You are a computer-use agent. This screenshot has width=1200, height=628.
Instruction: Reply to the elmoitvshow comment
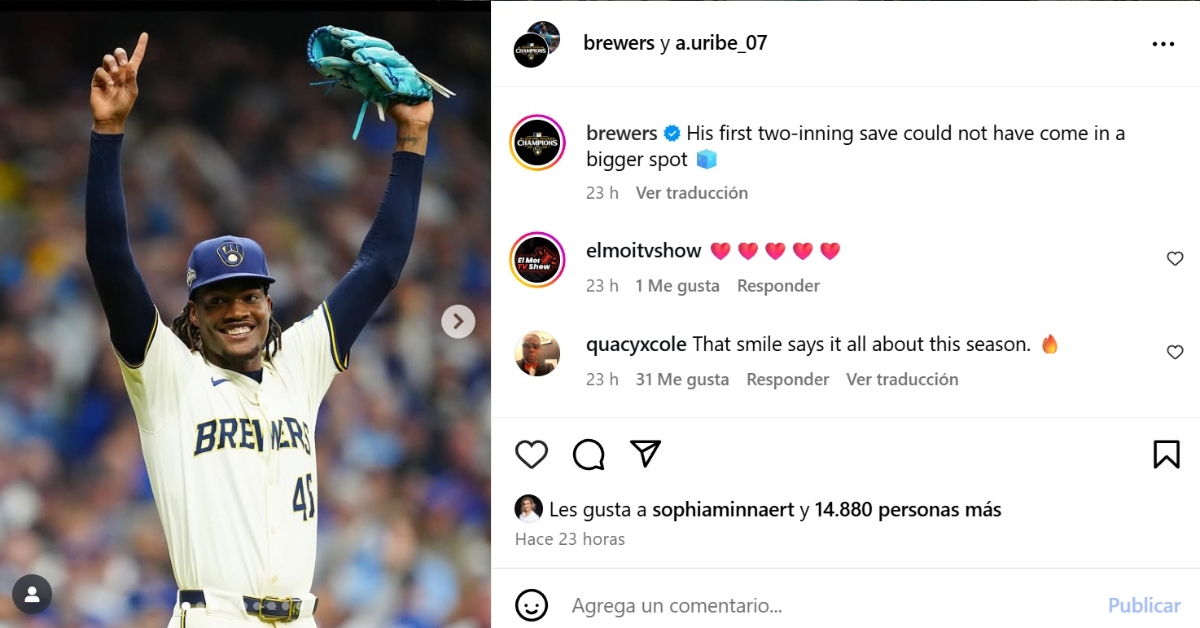pyautogui.click(x=778, y=286)
